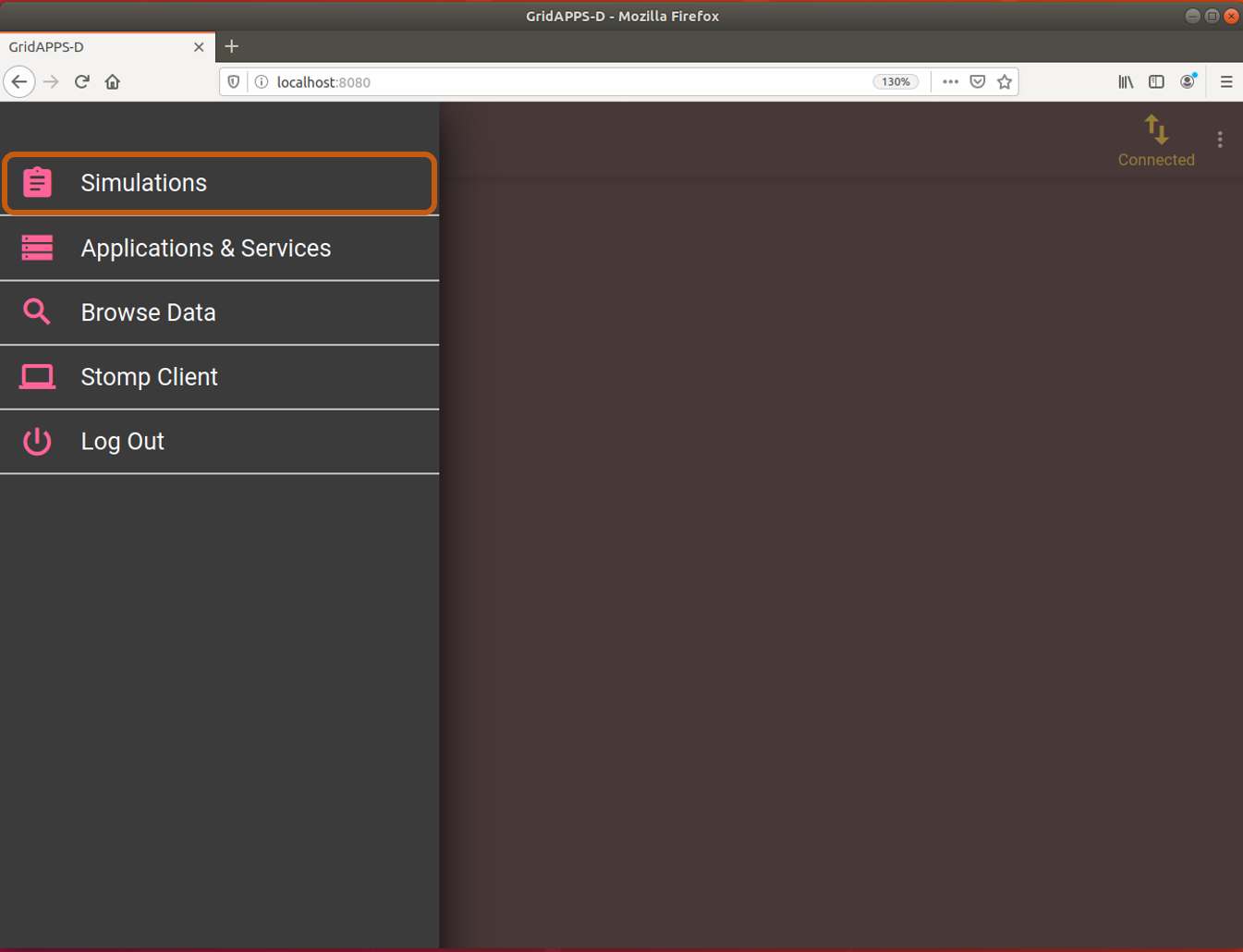The height and width of the screenshot is (952, 1243).
Task: Reload the current page
Action: (82, 82)
